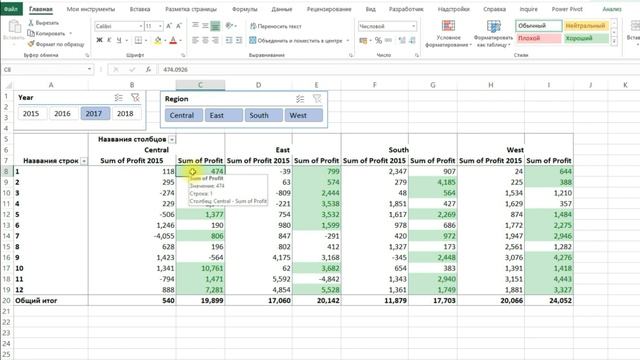Click the Paste (Вставить) clipboard icon
The image size is (640, 360).
click(x=15, y=27)
